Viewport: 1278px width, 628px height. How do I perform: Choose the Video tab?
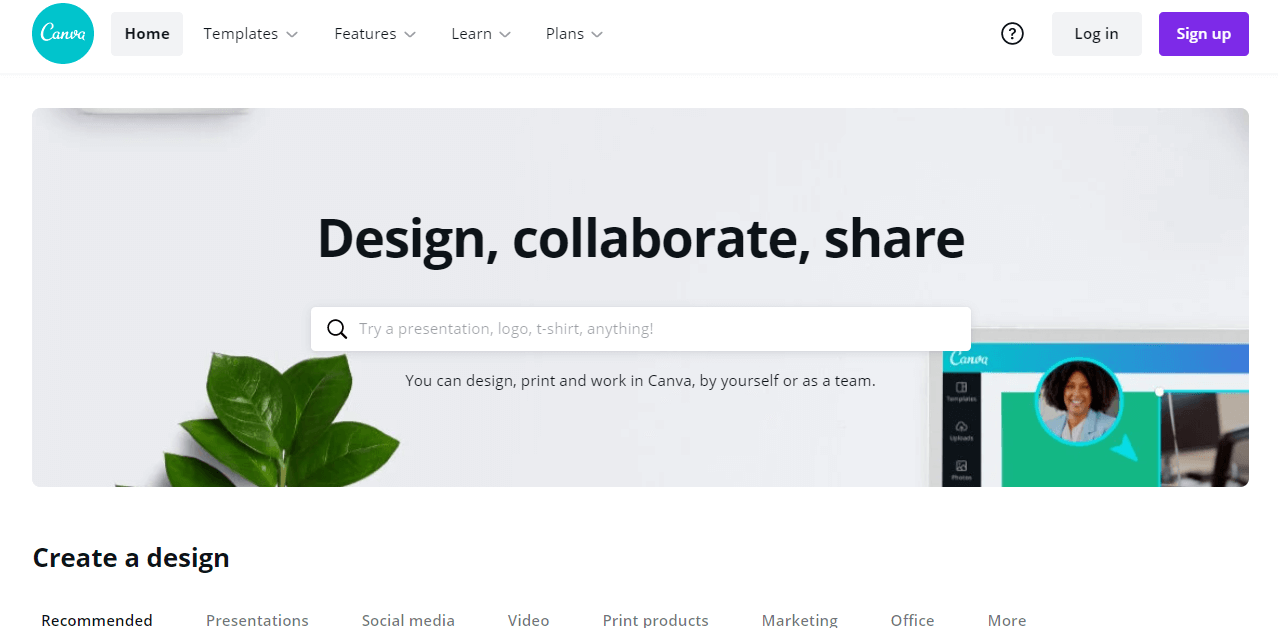tap(528, 620)
